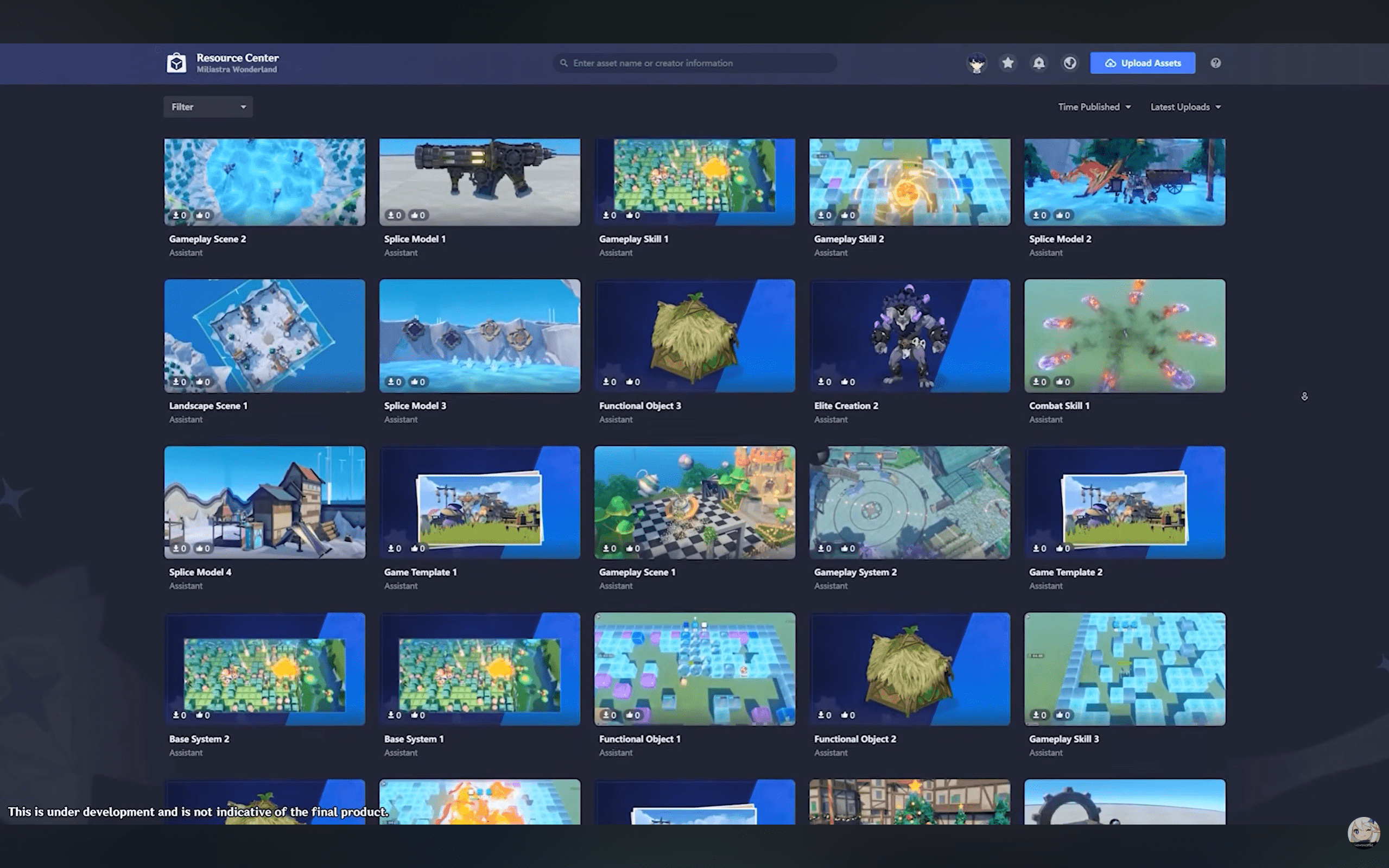Like the Combat Skill 1 asset
This screenshot has width=1389, height=868.
pyautogui.click(x=1059, y=382)
